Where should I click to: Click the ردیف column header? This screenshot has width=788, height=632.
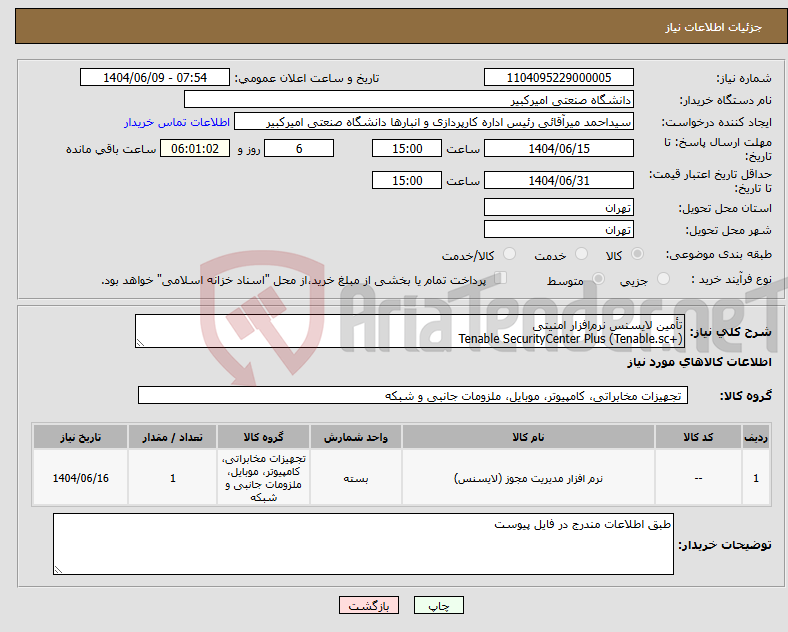(x=756, y=437)
